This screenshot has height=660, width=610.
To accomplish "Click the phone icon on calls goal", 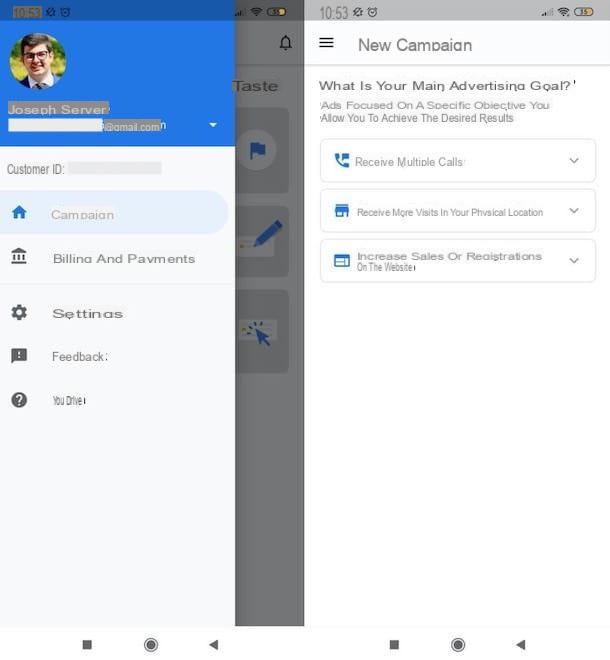I will pyautogui.click(x=341, y=160).
